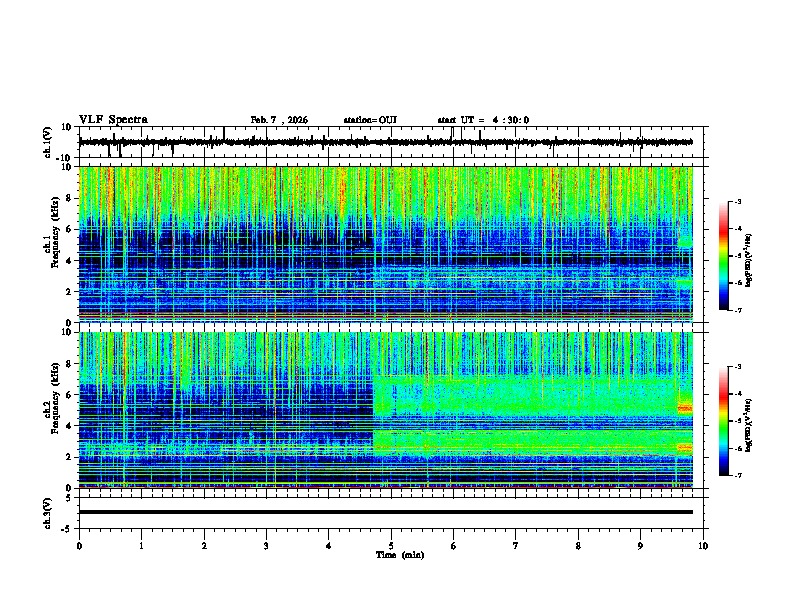The width and height of the screenshot is (792, 612).
Task: Click the "-7" label on ch.1 color bar
Action: point(738,310)
